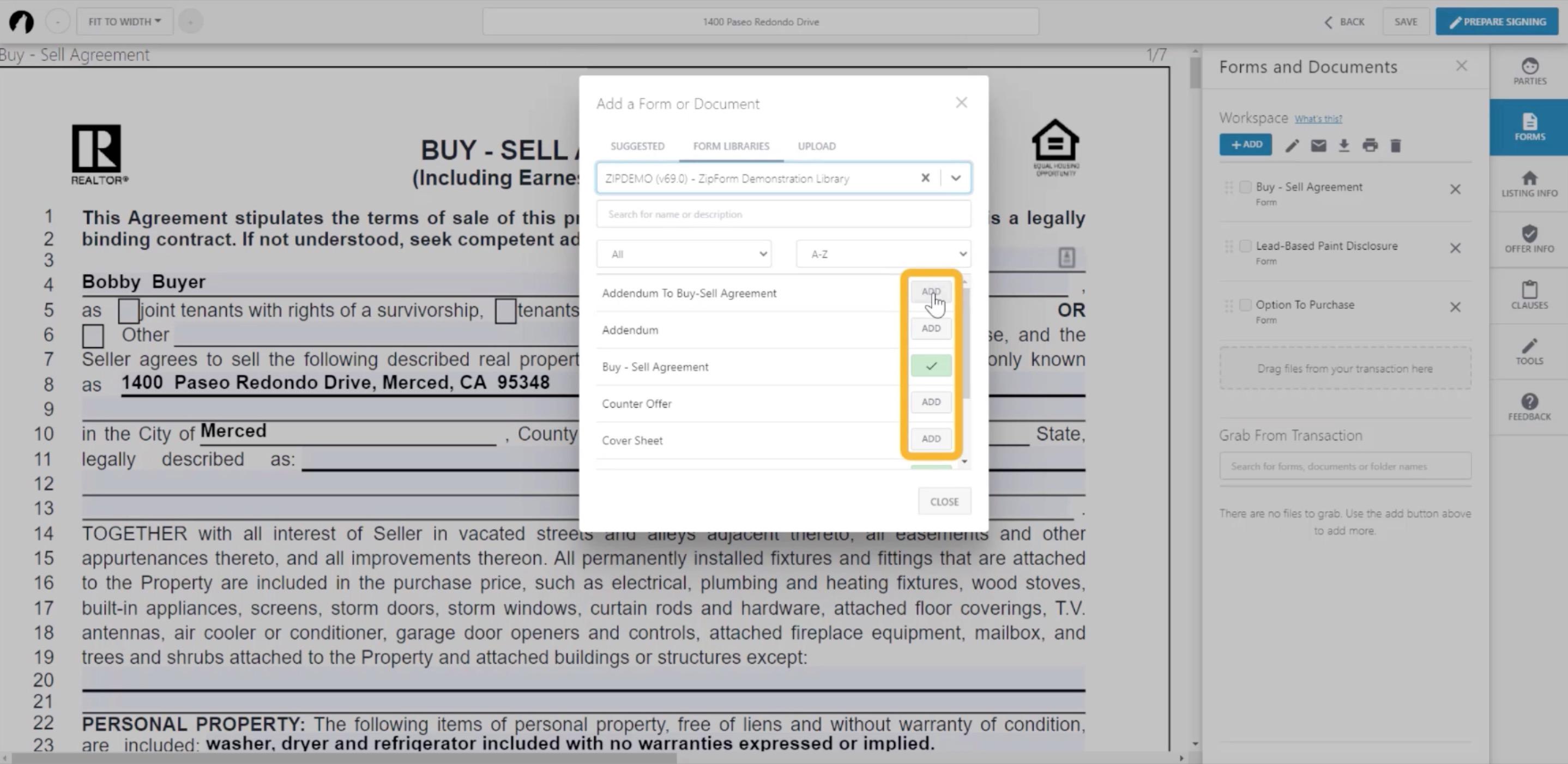
Task: Click the trash delete icon in Workspace
Action: pos(1395,145)
